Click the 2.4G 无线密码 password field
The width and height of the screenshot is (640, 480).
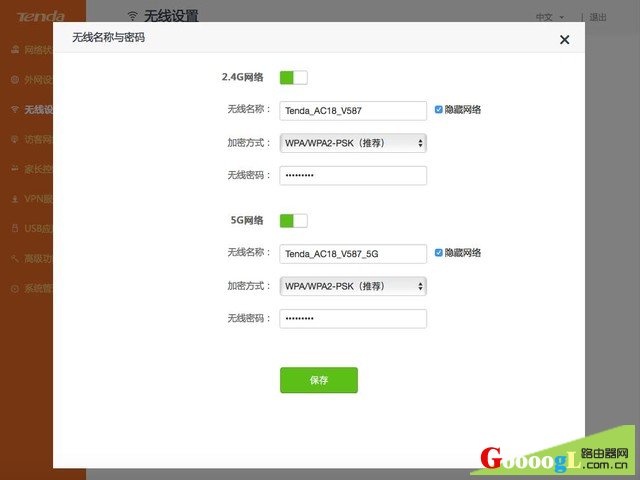353,176
